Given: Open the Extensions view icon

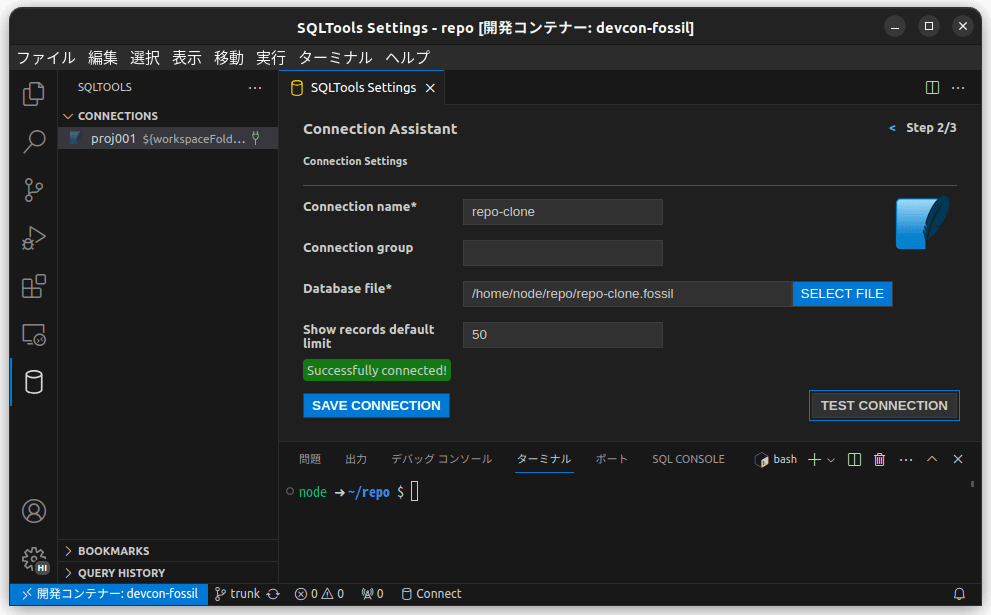Looking at the screenshot, I should pos(33,286).
